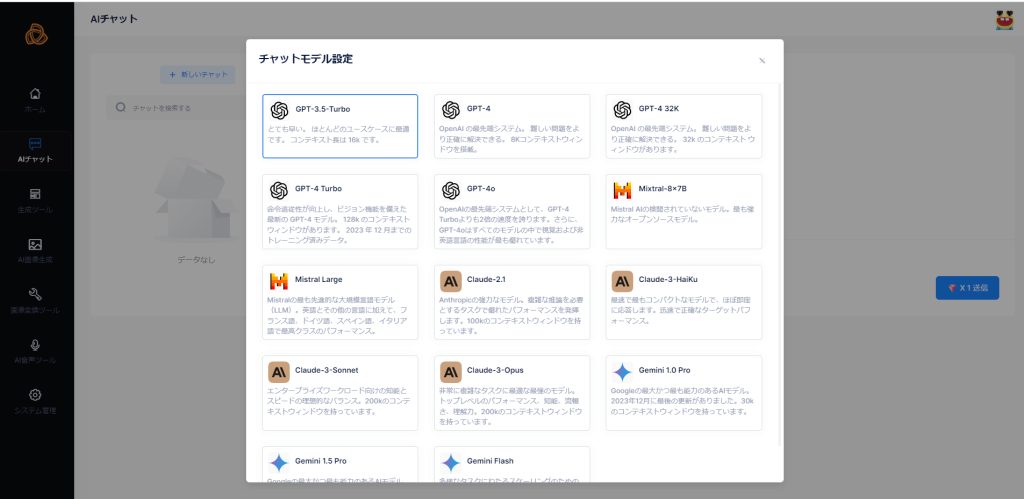Click the GPT-4o description text
Image resolution: width=1024 pixels, height=499 pixels.
point(510,225)
